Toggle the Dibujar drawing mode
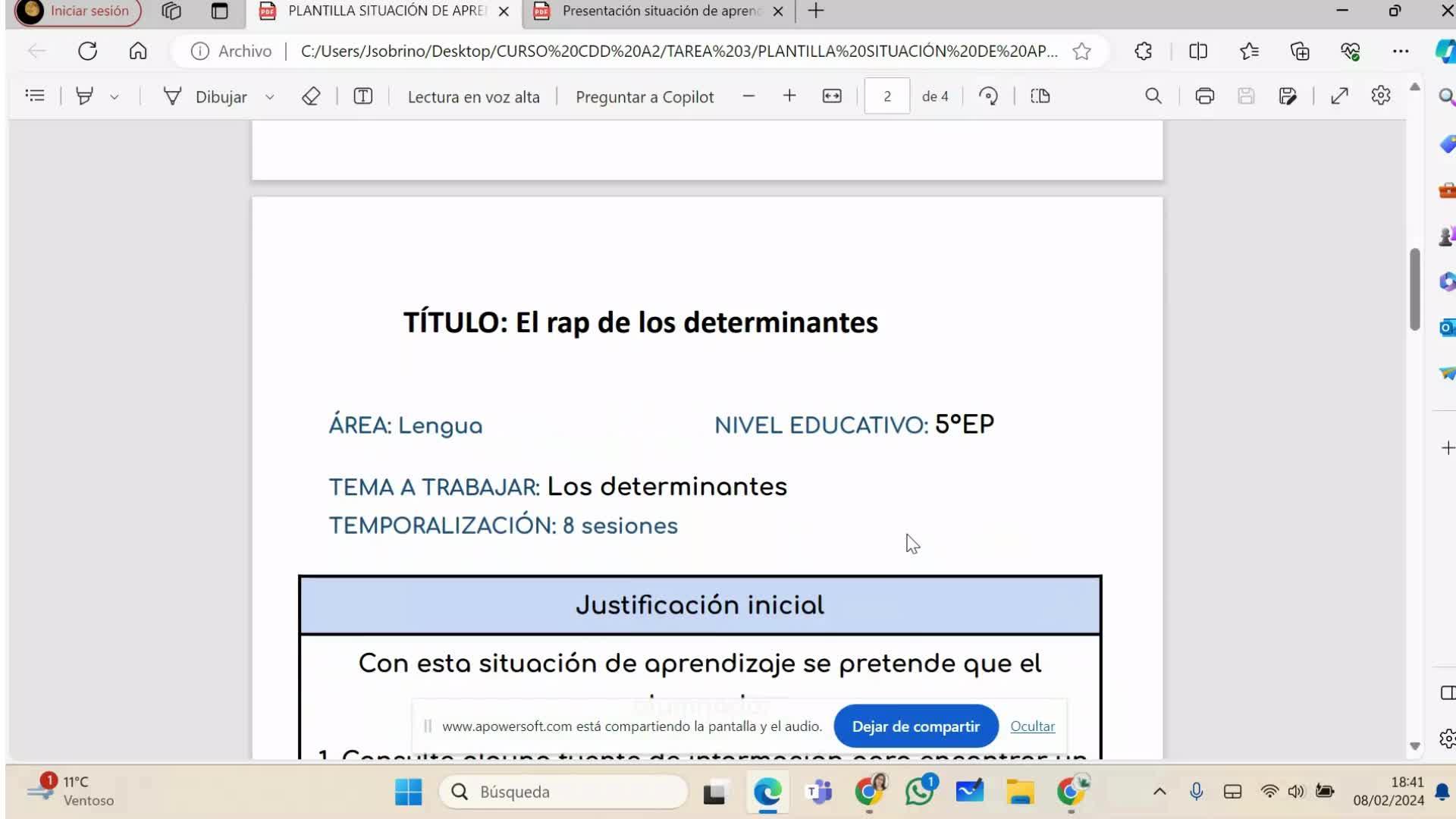 (x=206, y=96)
